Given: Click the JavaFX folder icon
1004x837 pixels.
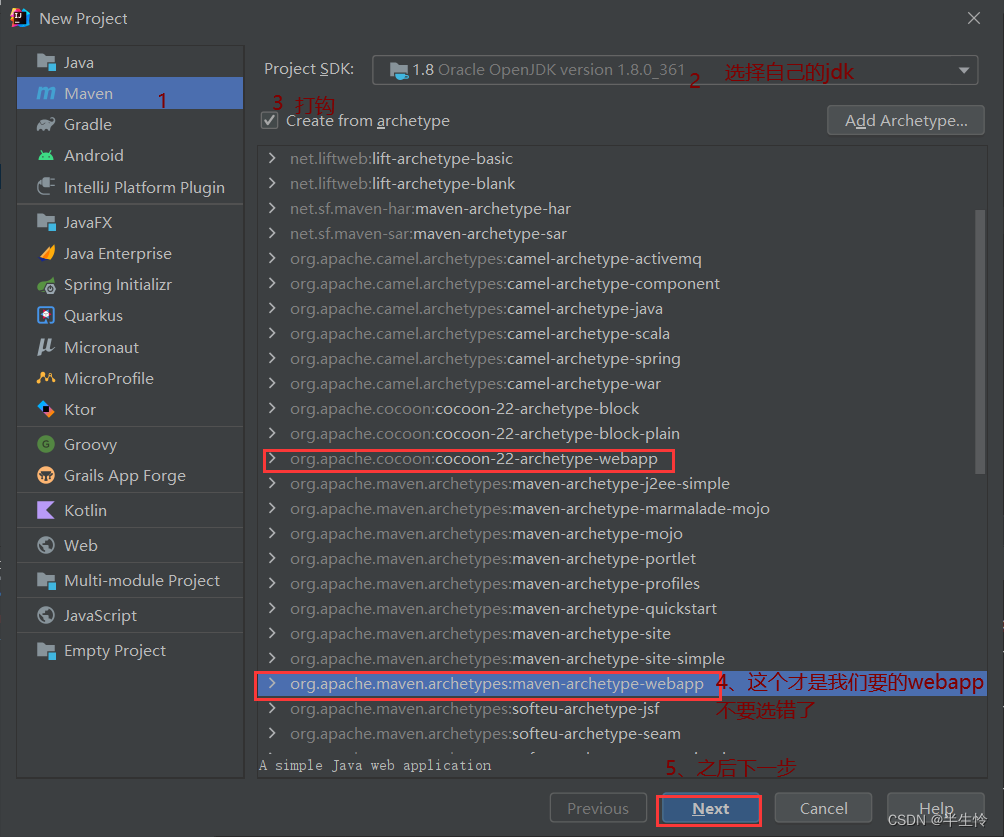Looking at the screenshot, I should [x=46, y=222].
